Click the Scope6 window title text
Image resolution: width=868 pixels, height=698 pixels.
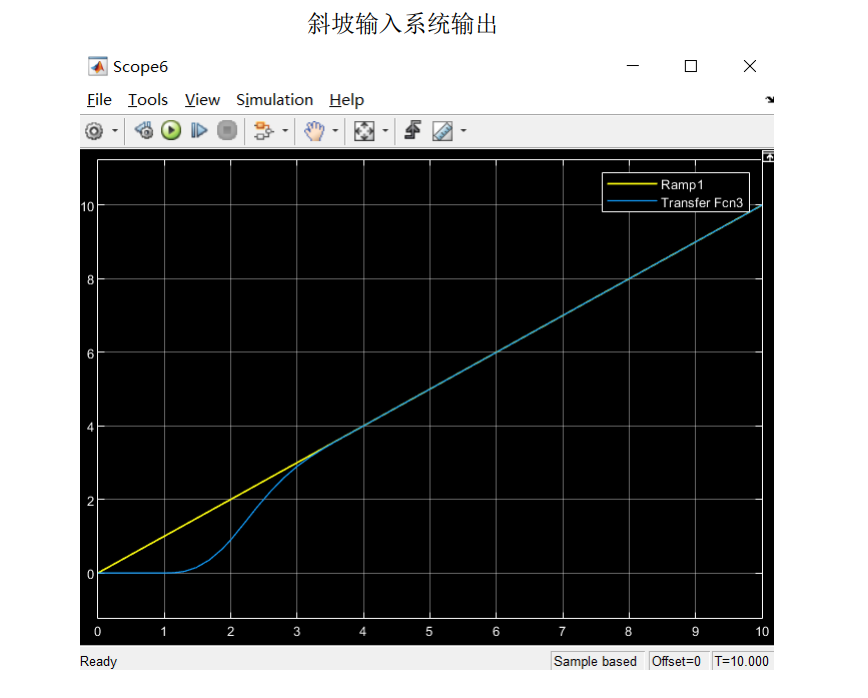[140, 67]
